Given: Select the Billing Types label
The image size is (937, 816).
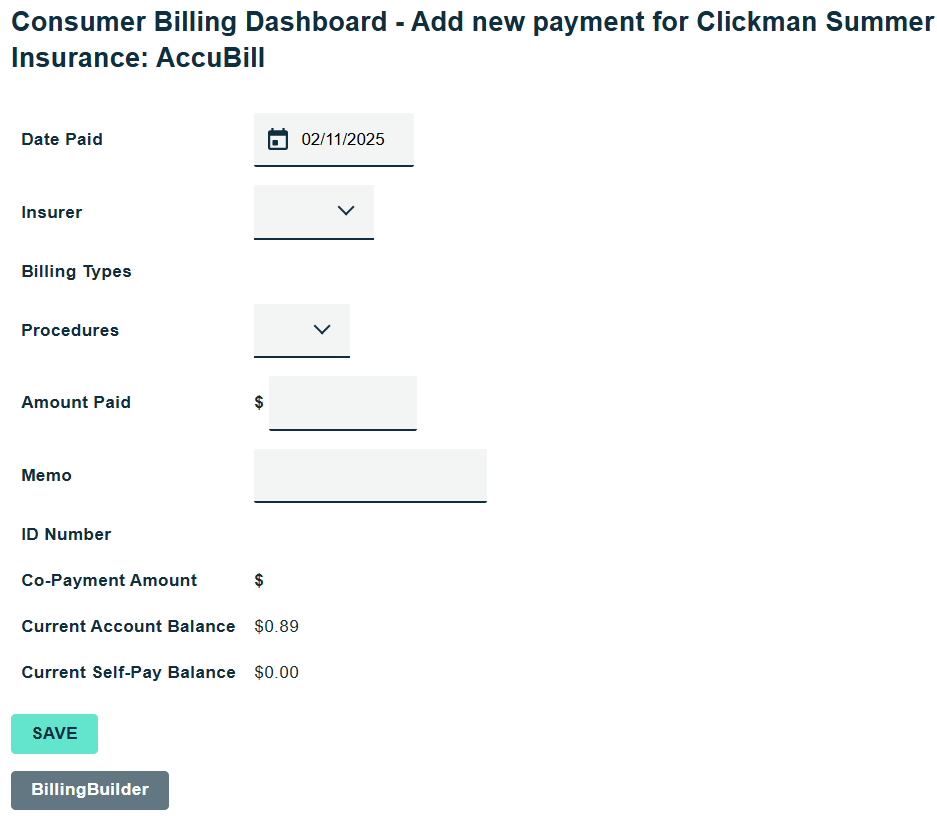Looking at the screenshot, I should (x=77, y=272).
